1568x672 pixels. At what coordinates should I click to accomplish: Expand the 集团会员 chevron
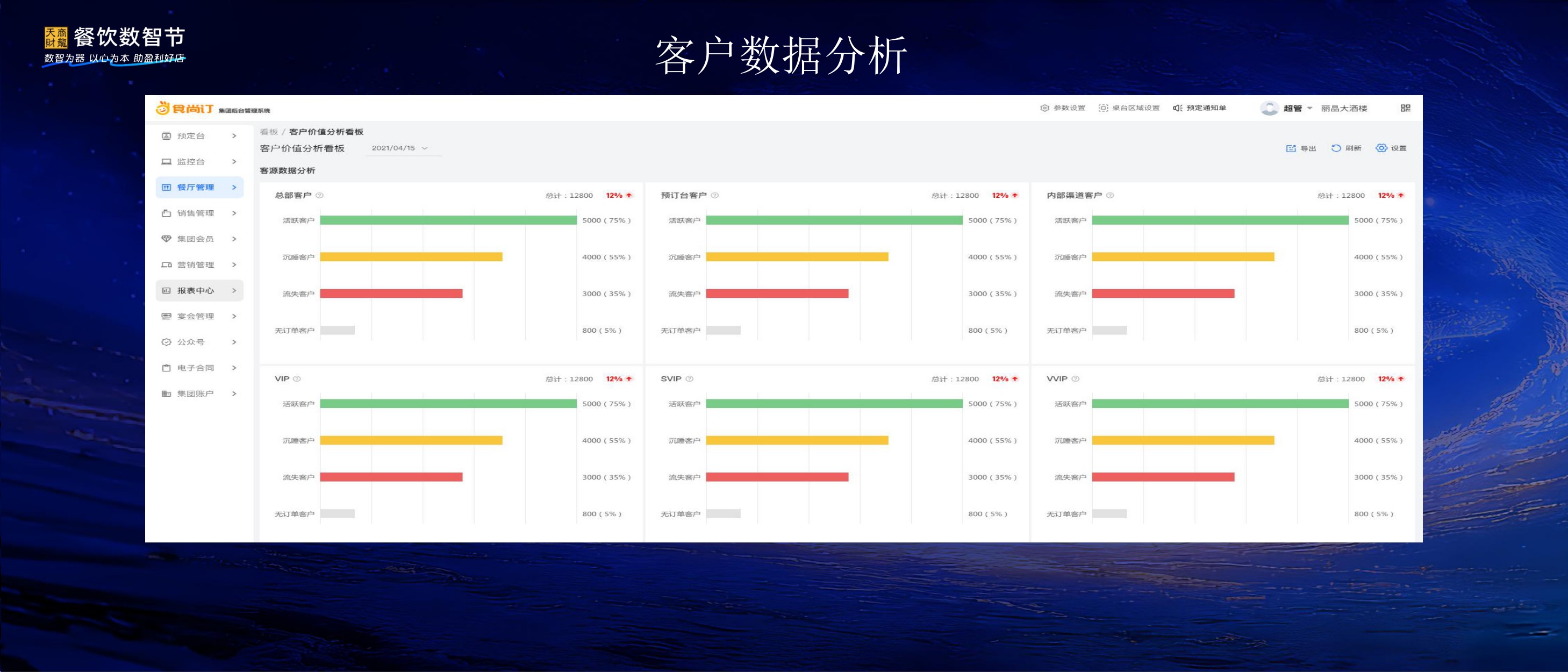(x=234, y=239)
